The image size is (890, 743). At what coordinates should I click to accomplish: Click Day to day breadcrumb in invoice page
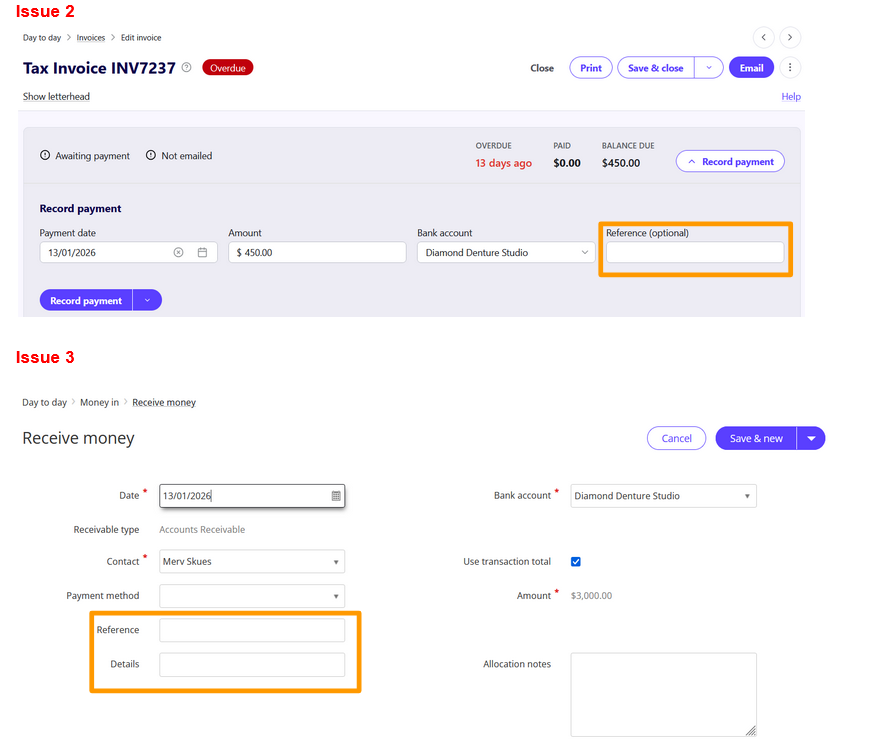41,37
